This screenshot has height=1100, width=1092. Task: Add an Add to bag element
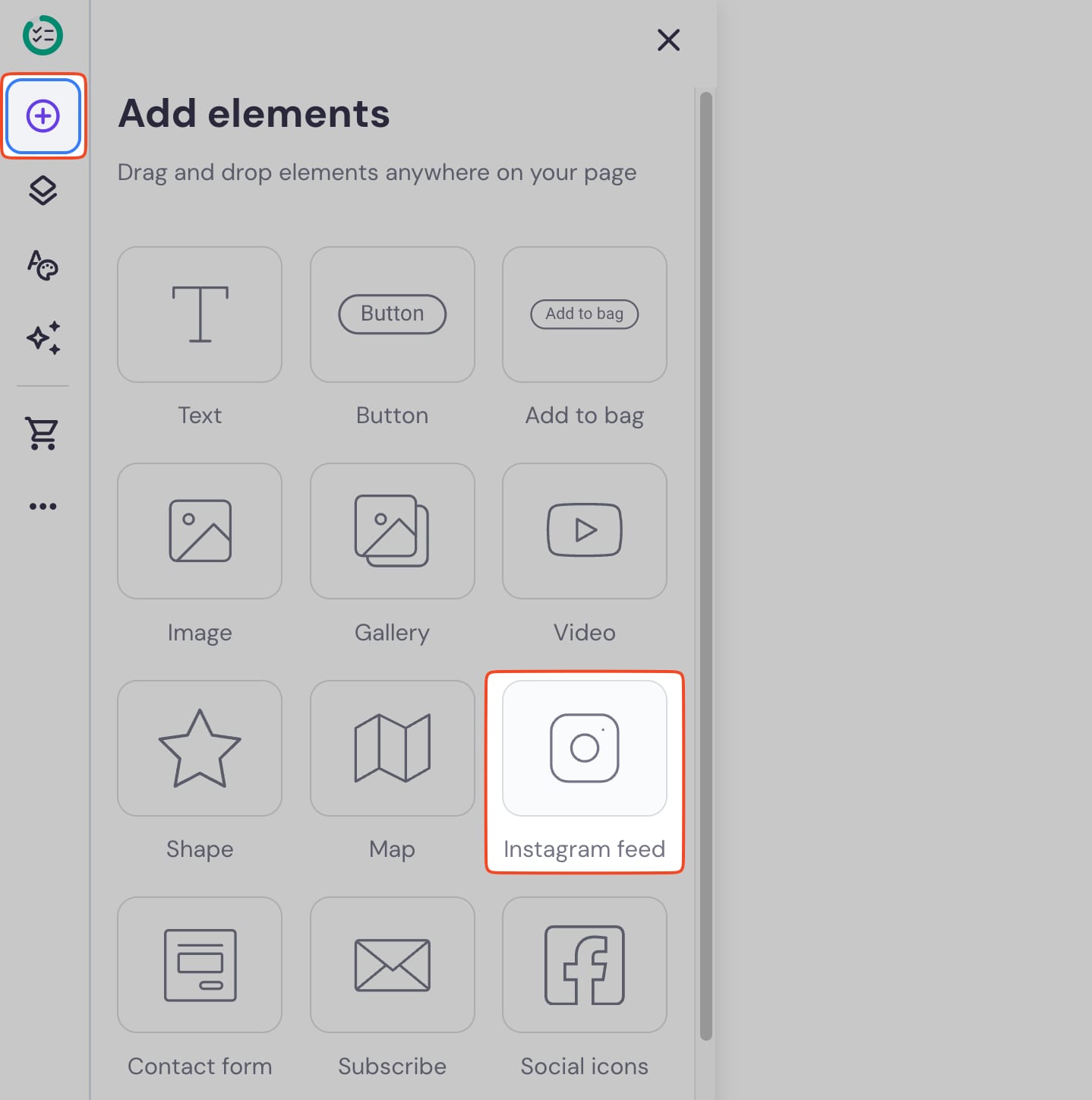coord(584,314)
